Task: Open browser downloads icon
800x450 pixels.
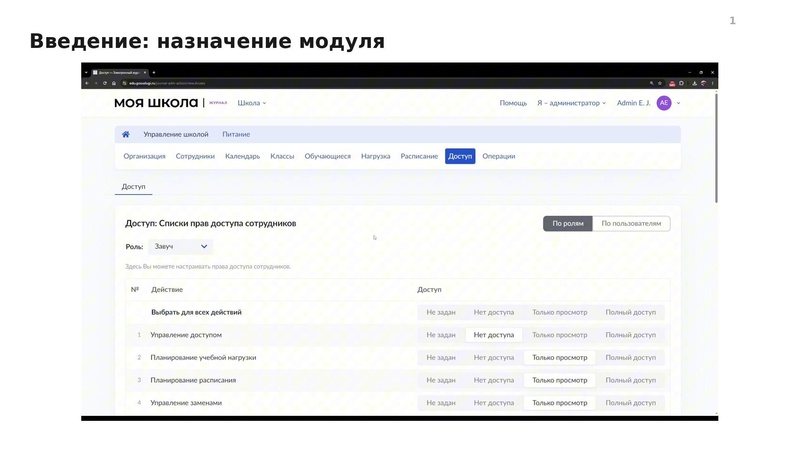Action: point(694,83)
